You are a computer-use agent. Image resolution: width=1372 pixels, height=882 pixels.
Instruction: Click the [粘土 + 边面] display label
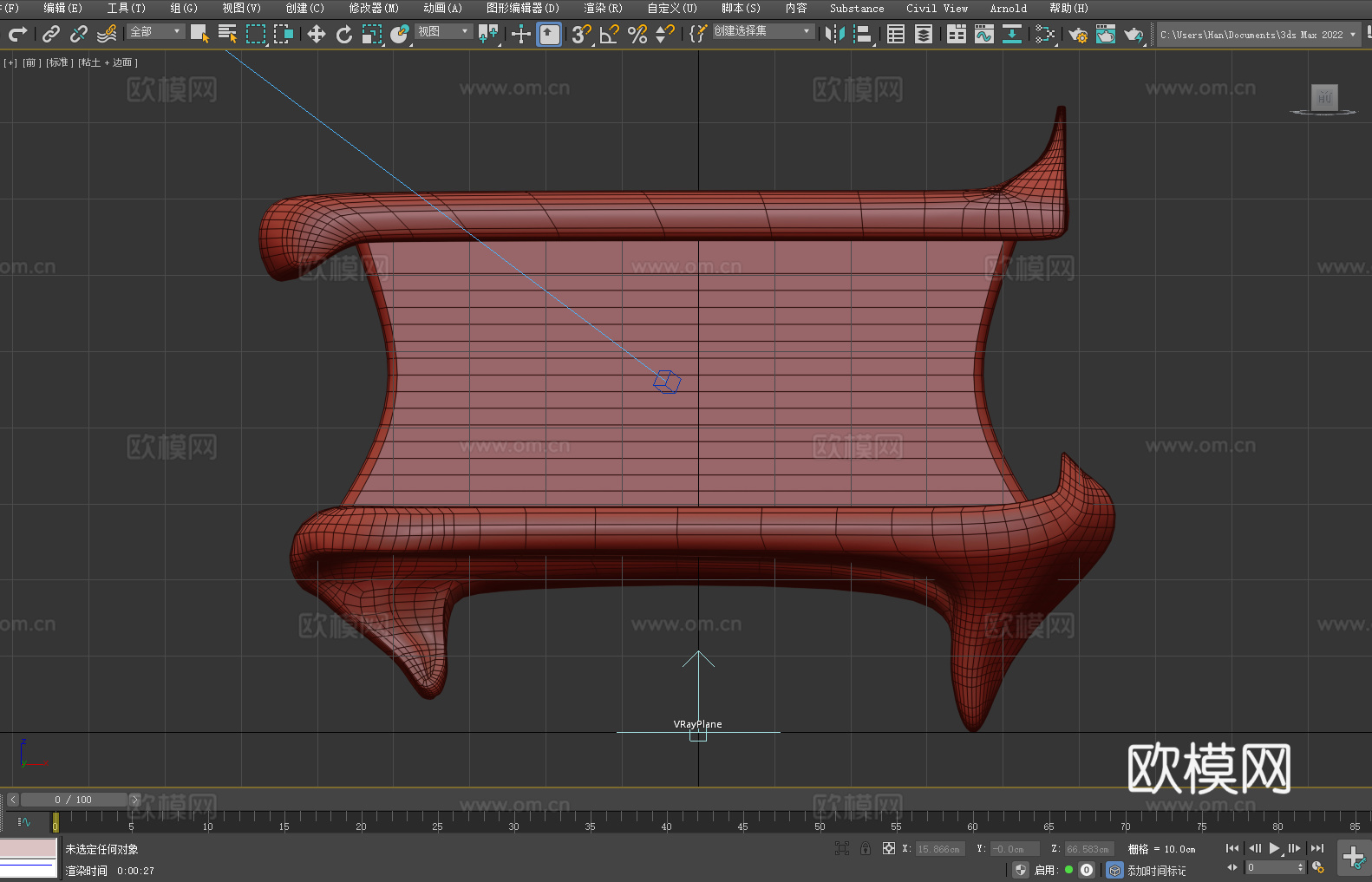point(108,62)
